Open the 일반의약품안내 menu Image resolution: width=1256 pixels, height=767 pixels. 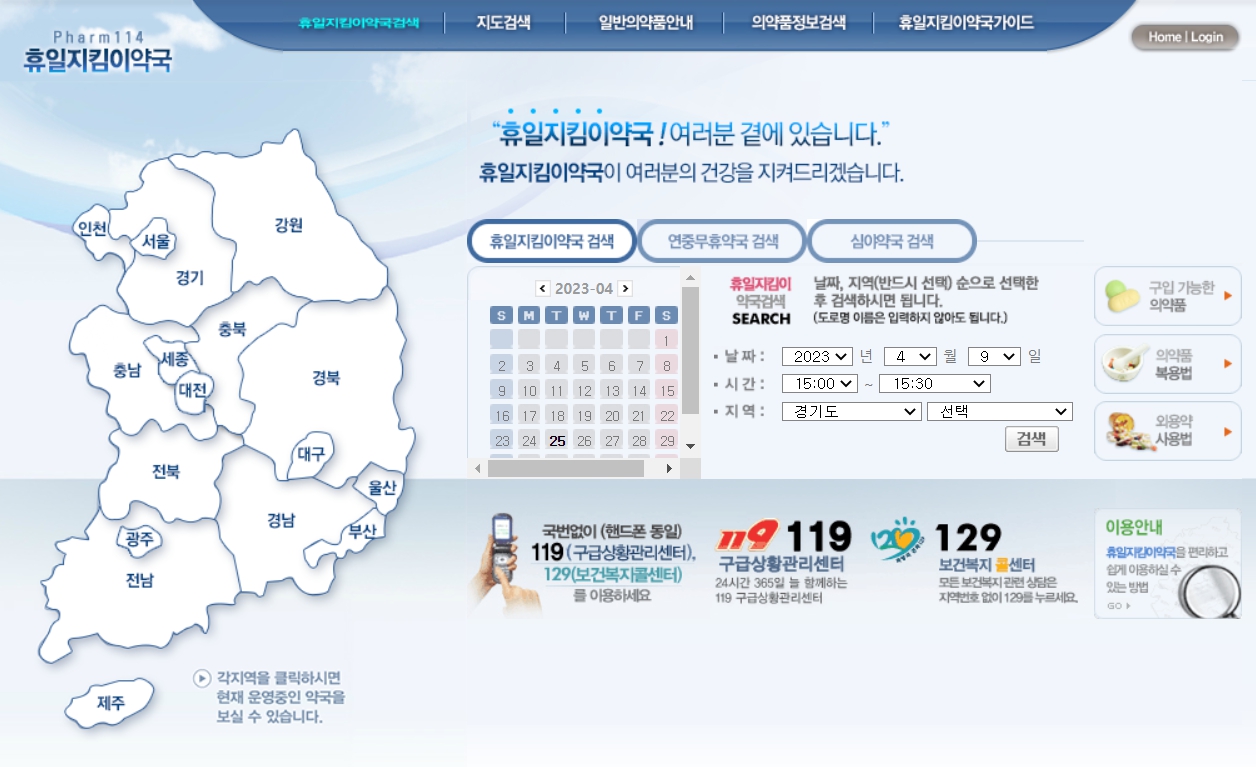click(645, 22)
